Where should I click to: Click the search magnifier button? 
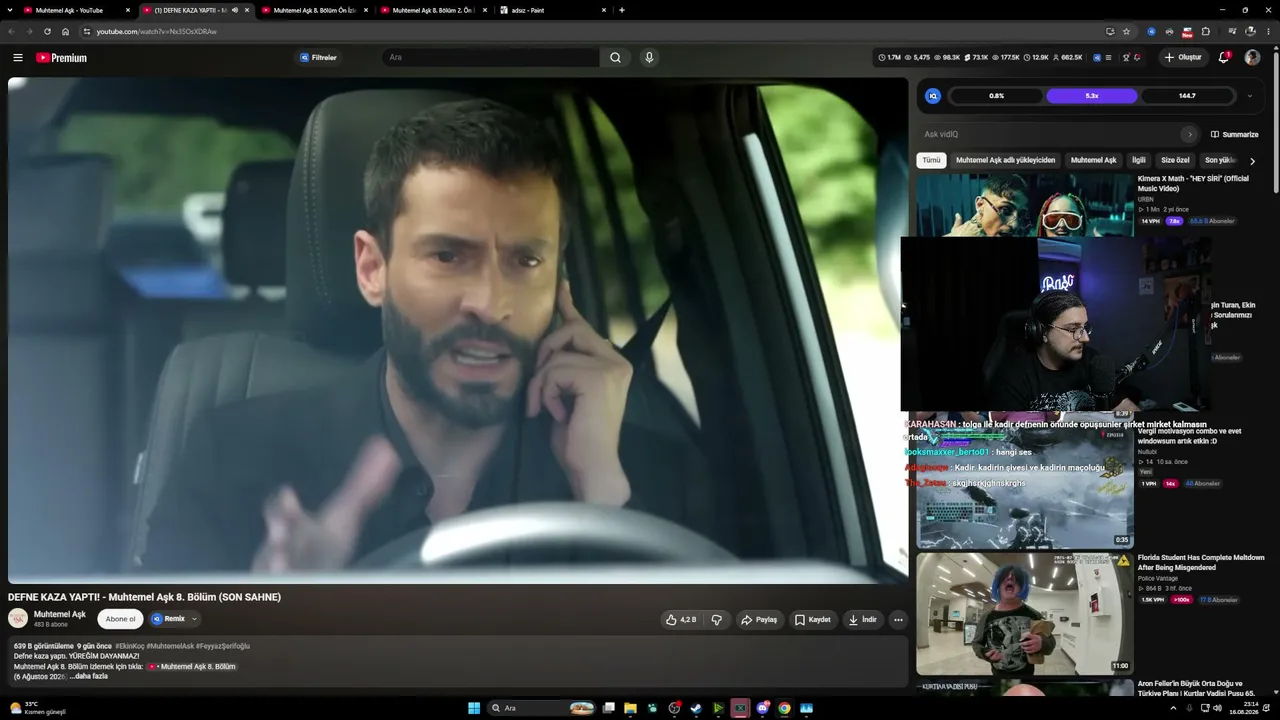click(615, 58)
